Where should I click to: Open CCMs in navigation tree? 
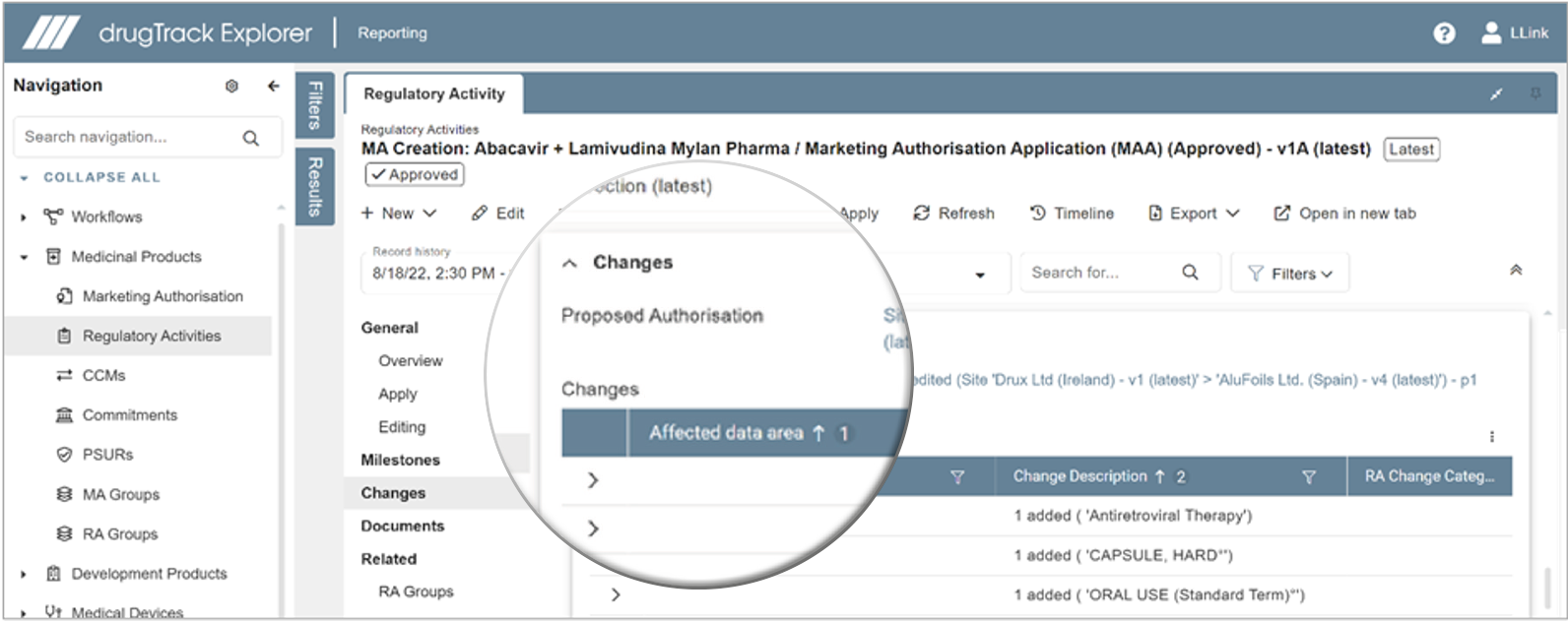[104, 375]
